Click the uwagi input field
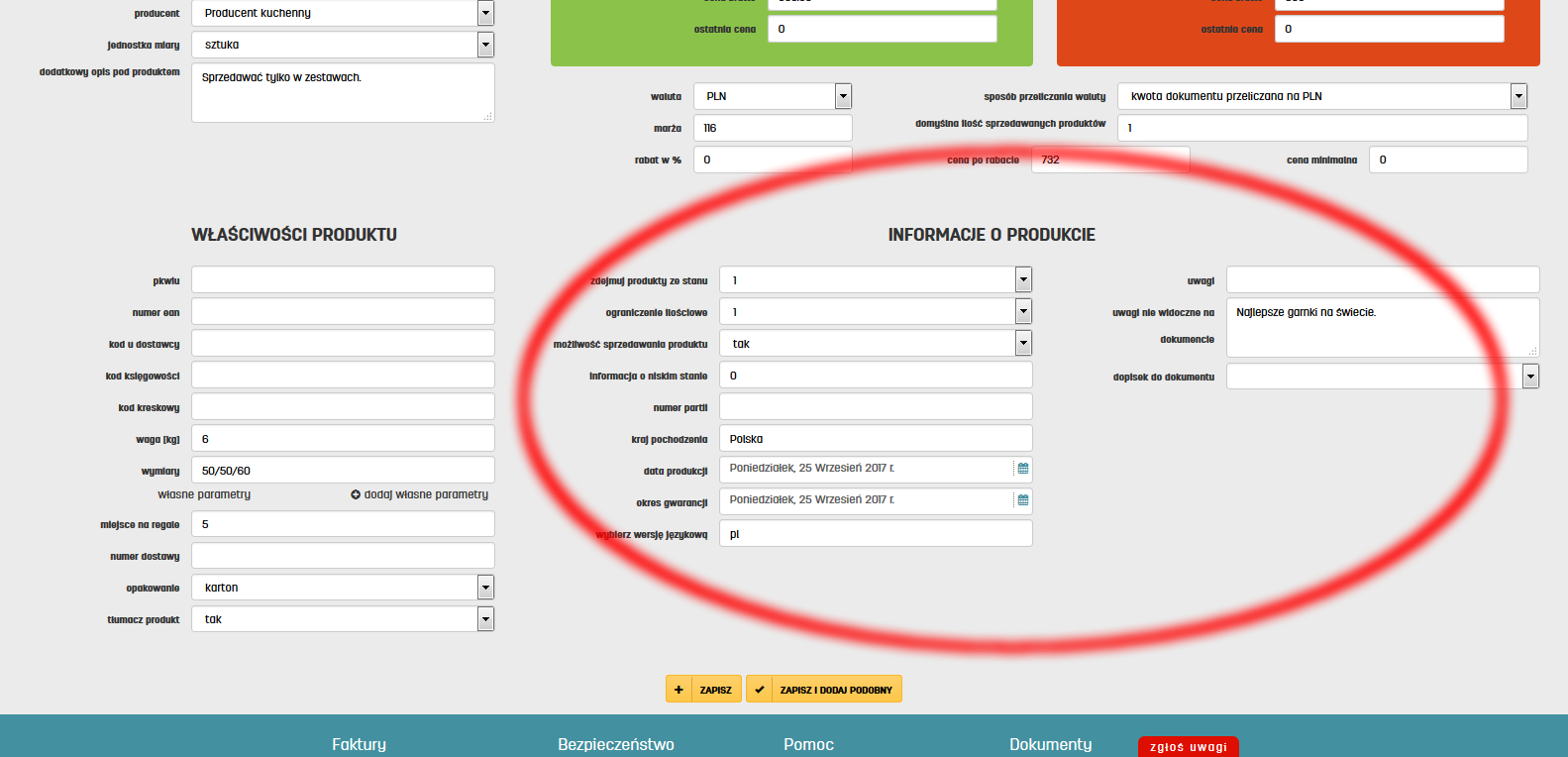The image size is (1568, 757). (1383, 279)
